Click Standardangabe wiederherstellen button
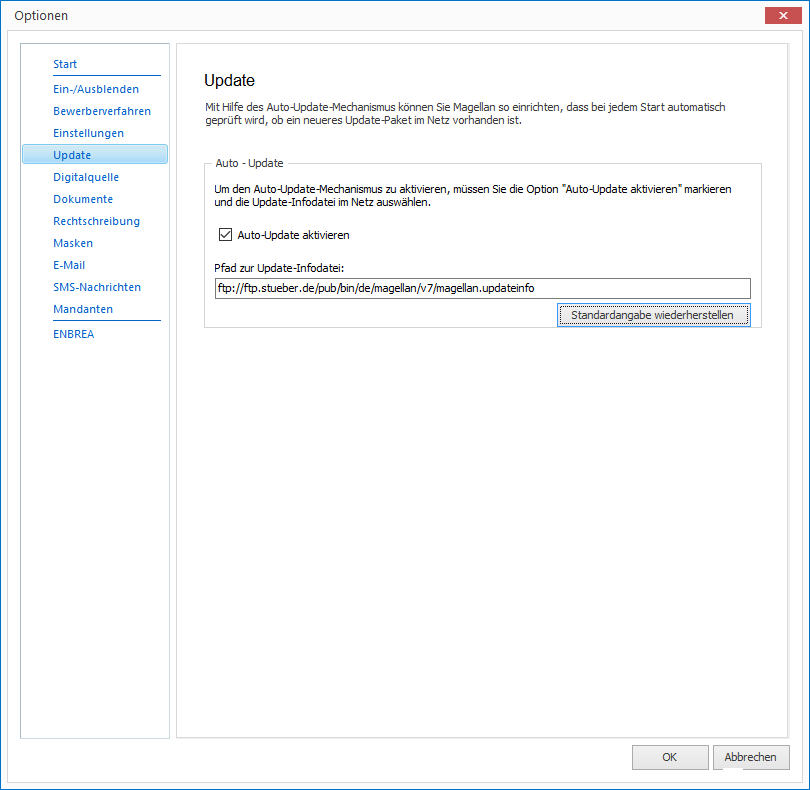This screenshot has height=790, width=810. click(x=653, y=315)
